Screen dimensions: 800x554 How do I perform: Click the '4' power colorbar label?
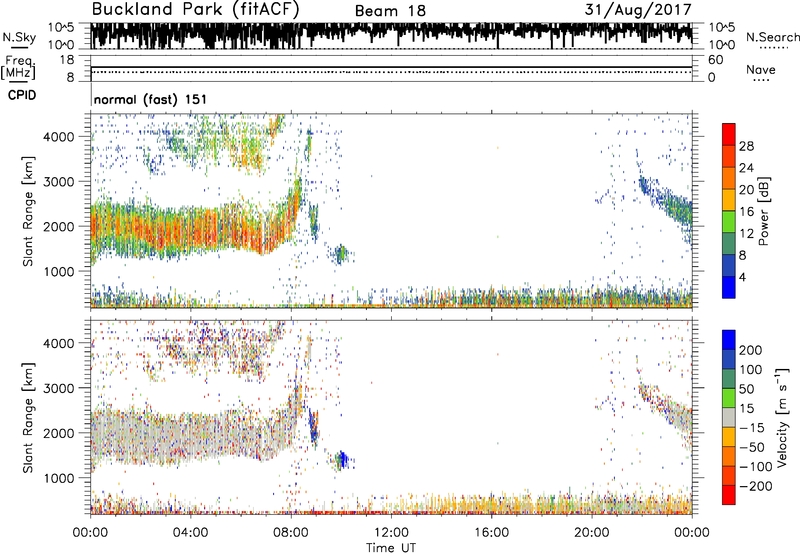click(x=742, y=277)
